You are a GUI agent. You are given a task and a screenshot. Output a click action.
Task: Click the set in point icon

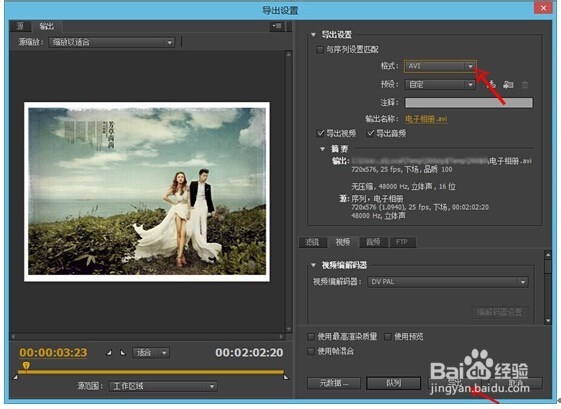click(x=109, y=353)
